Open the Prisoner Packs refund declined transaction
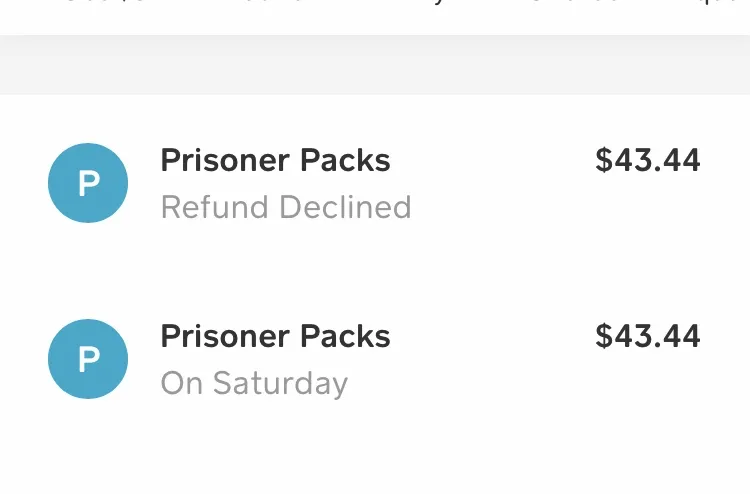 [375, 183]
